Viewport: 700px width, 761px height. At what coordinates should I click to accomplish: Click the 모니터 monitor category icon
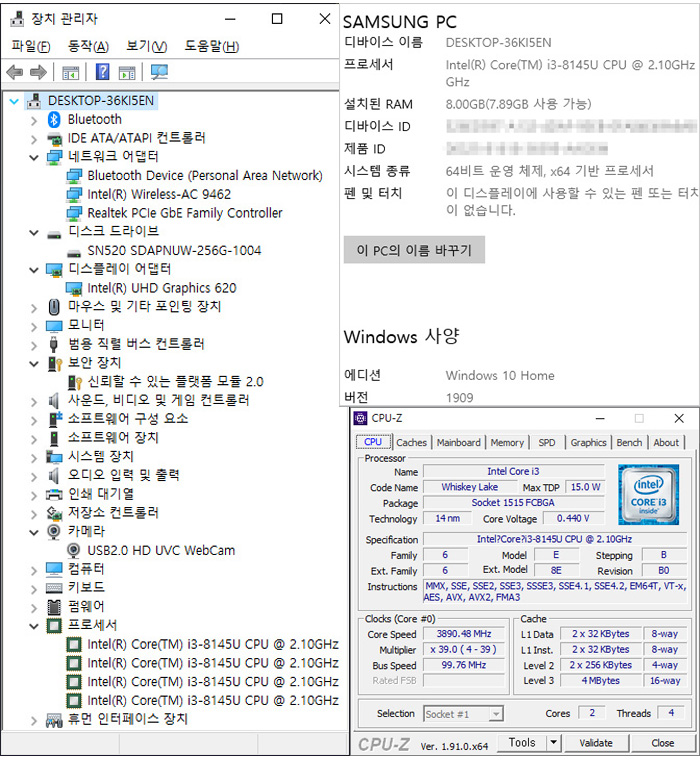click(x=54, y=325)
